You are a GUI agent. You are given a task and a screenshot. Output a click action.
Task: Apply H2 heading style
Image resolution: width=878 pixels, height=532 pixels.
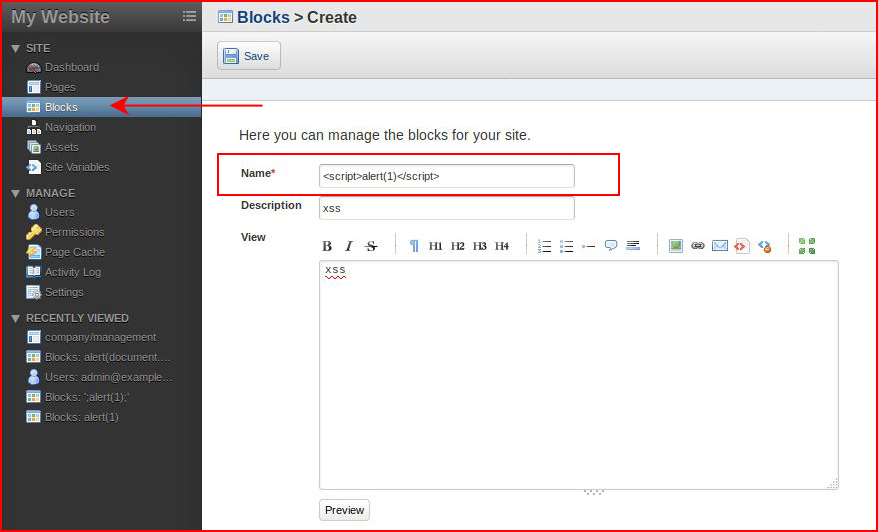457,246
